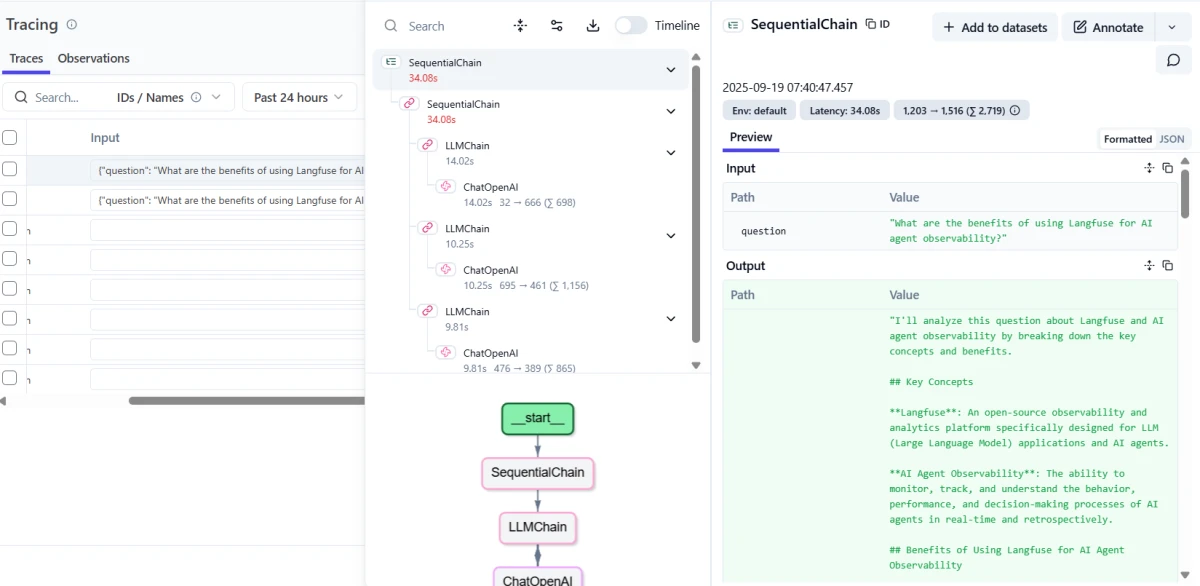This screenshot has width=1200, height=586.
Task: Collapse the LLMChain 10.25s chevron
Action: click(x=671, y=236)
